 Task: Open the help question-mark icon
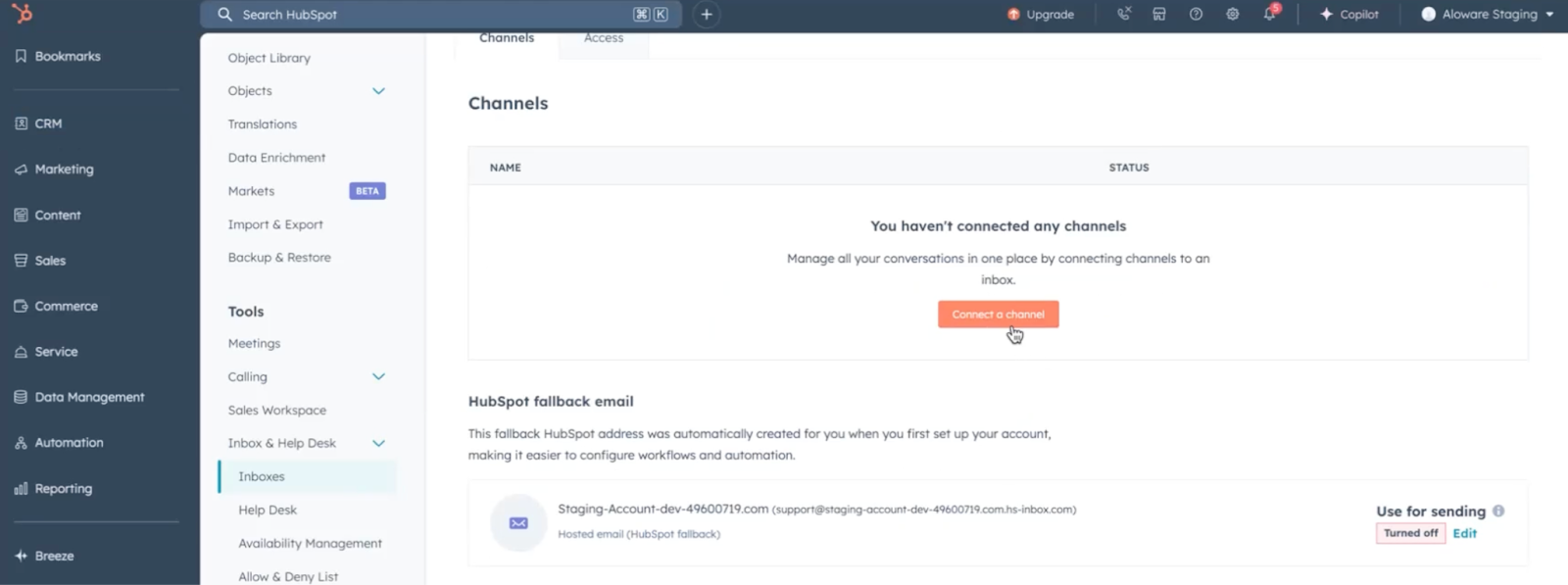(x=1196, y=14)
